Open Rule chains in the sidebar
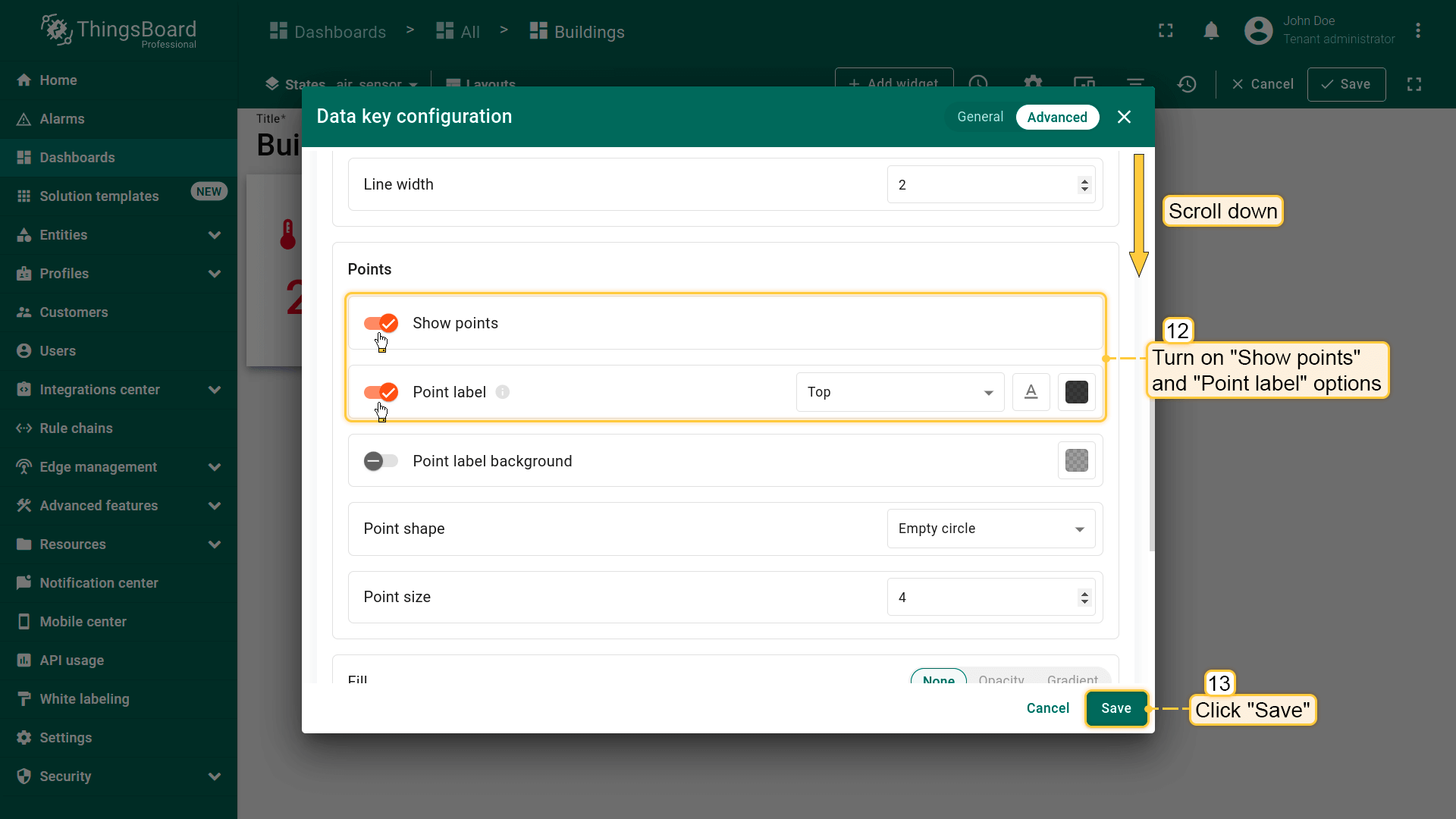Image resolution: width=1456 pixels, height=819 pixels. (76, 428)
